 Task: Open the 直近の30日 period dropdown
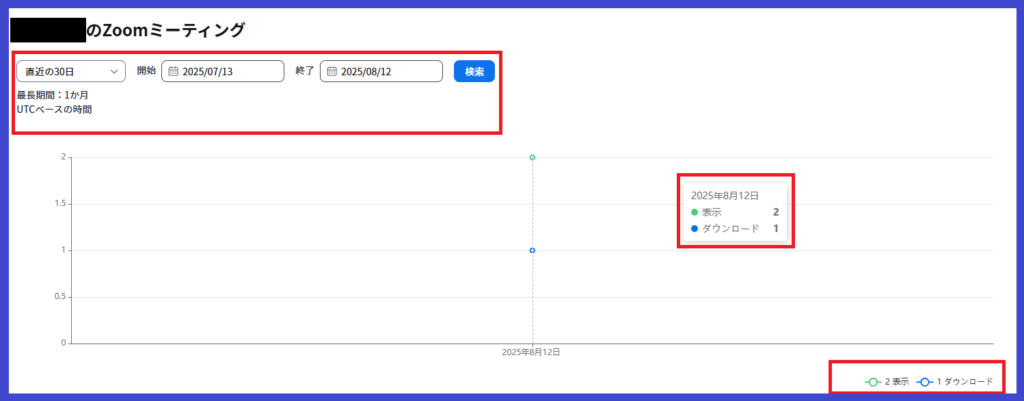click(70, 72)
